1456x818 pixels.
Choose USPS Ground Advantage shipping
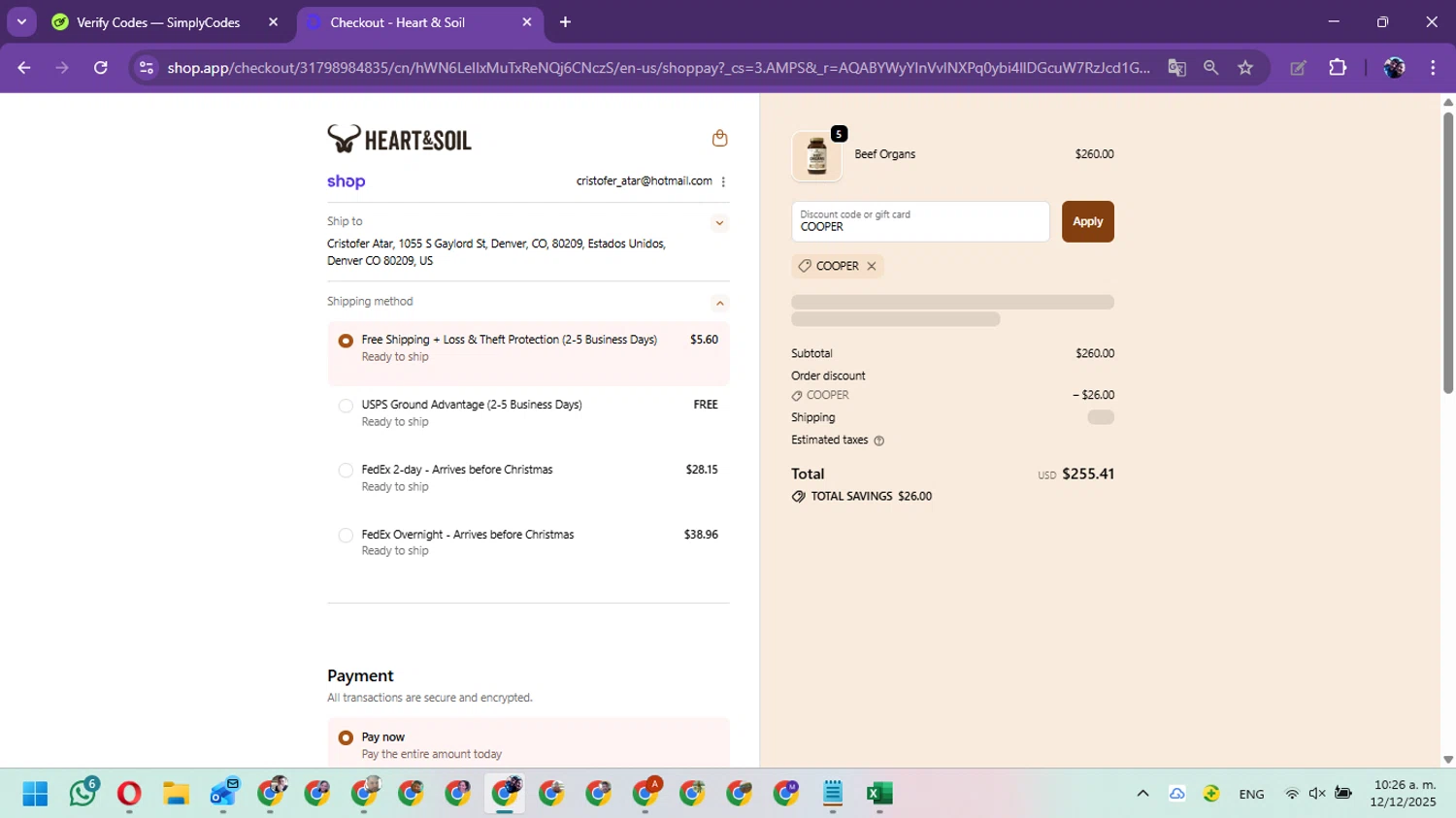coord(346,406)
